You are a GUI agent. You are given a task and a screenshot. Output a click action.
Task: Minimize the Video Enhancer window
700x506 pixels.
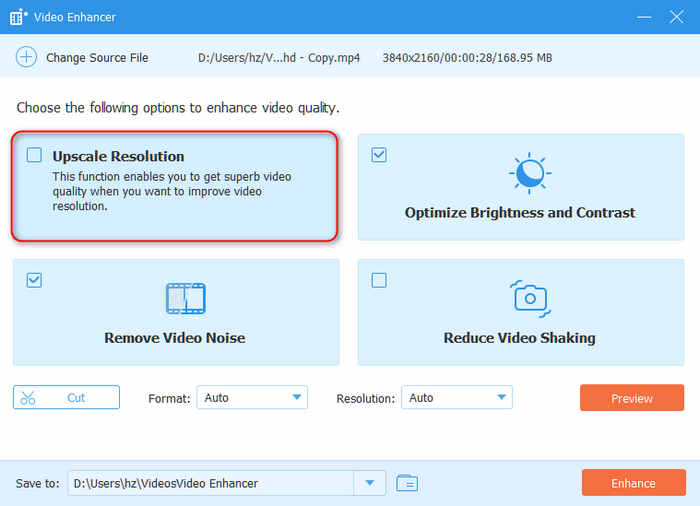pos(644,17)
